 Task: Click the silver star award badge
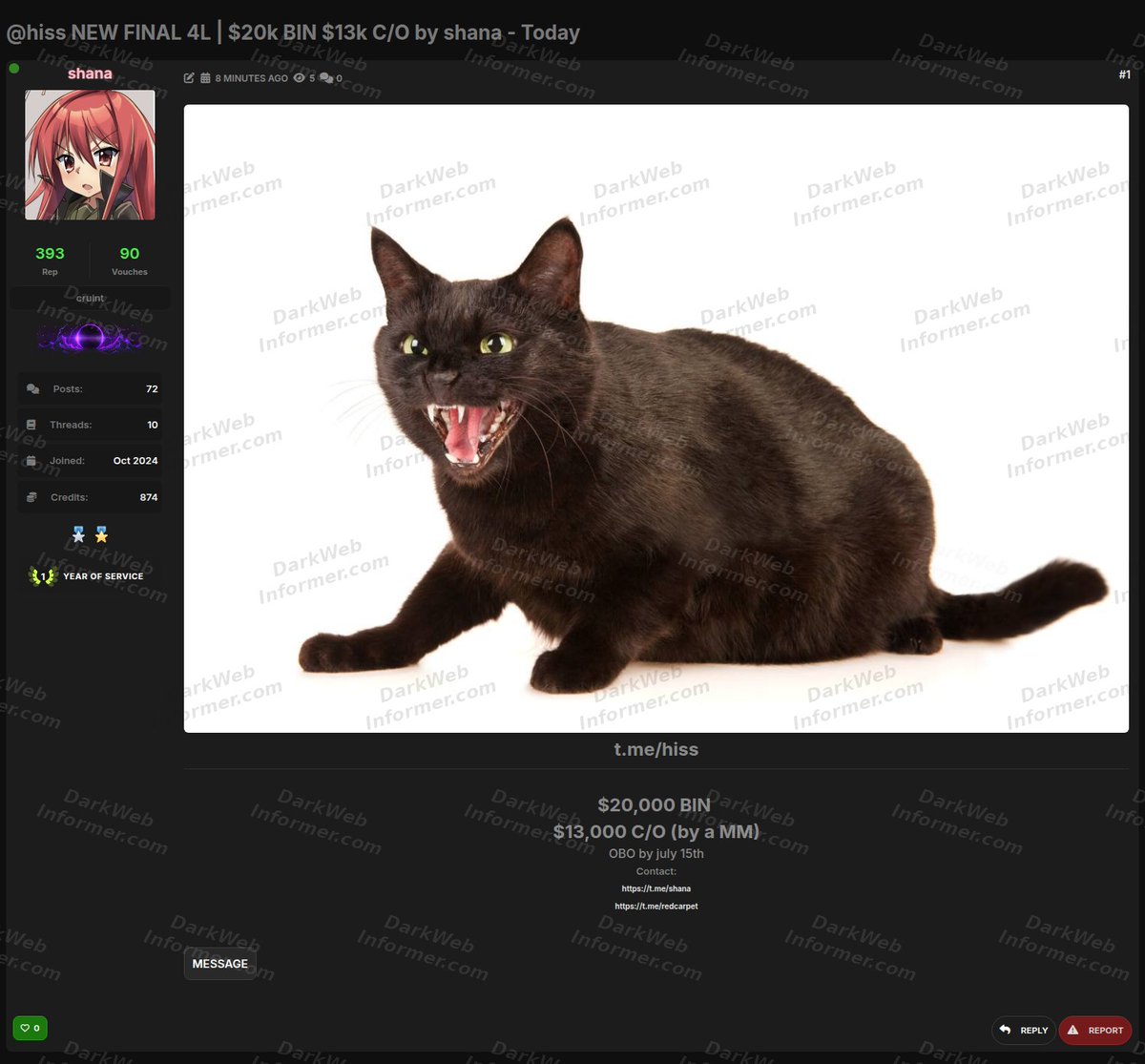point(78,535)
